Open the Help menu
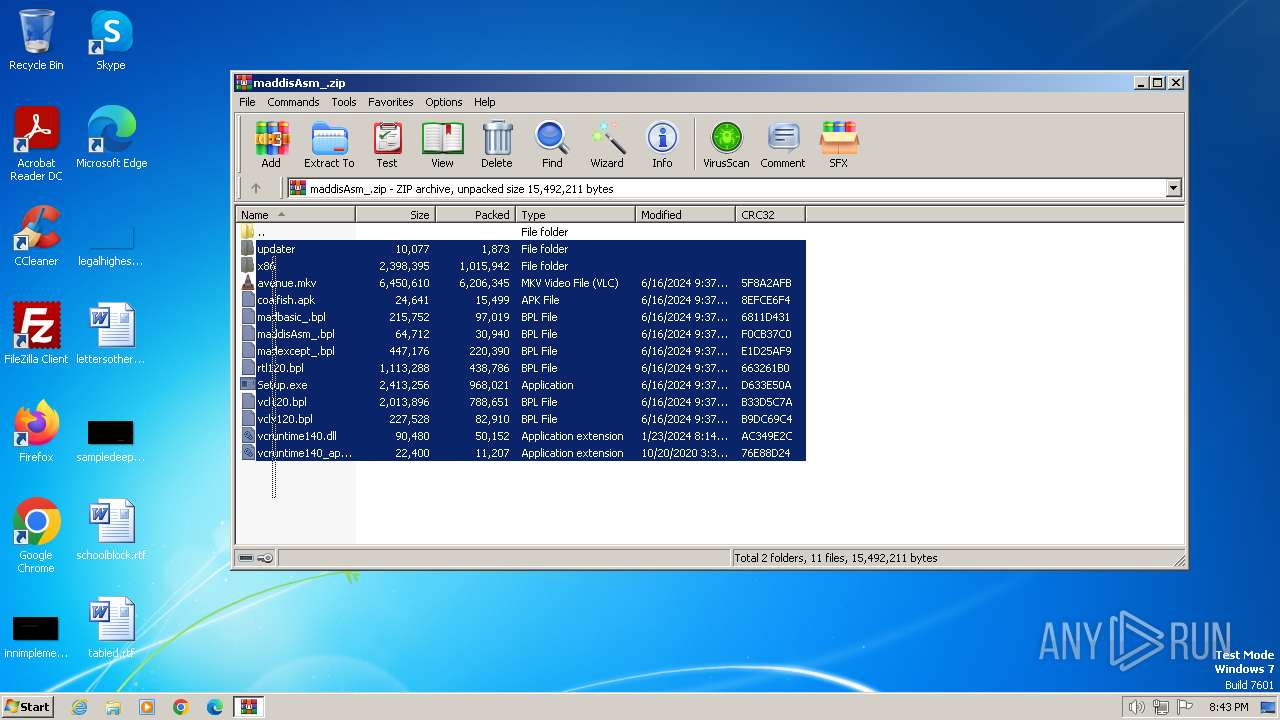The height and width of the screenshot is (720, 1280). tap(485, 102)
